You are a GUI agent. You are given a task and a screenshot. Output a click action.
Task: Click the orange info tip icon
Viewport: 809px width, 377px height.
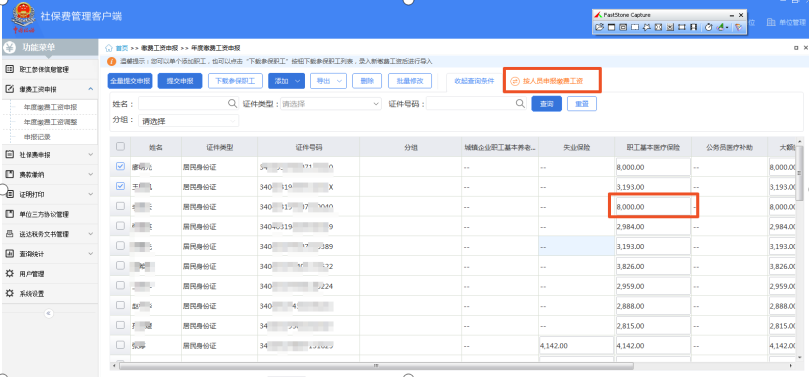pos(111,61)
